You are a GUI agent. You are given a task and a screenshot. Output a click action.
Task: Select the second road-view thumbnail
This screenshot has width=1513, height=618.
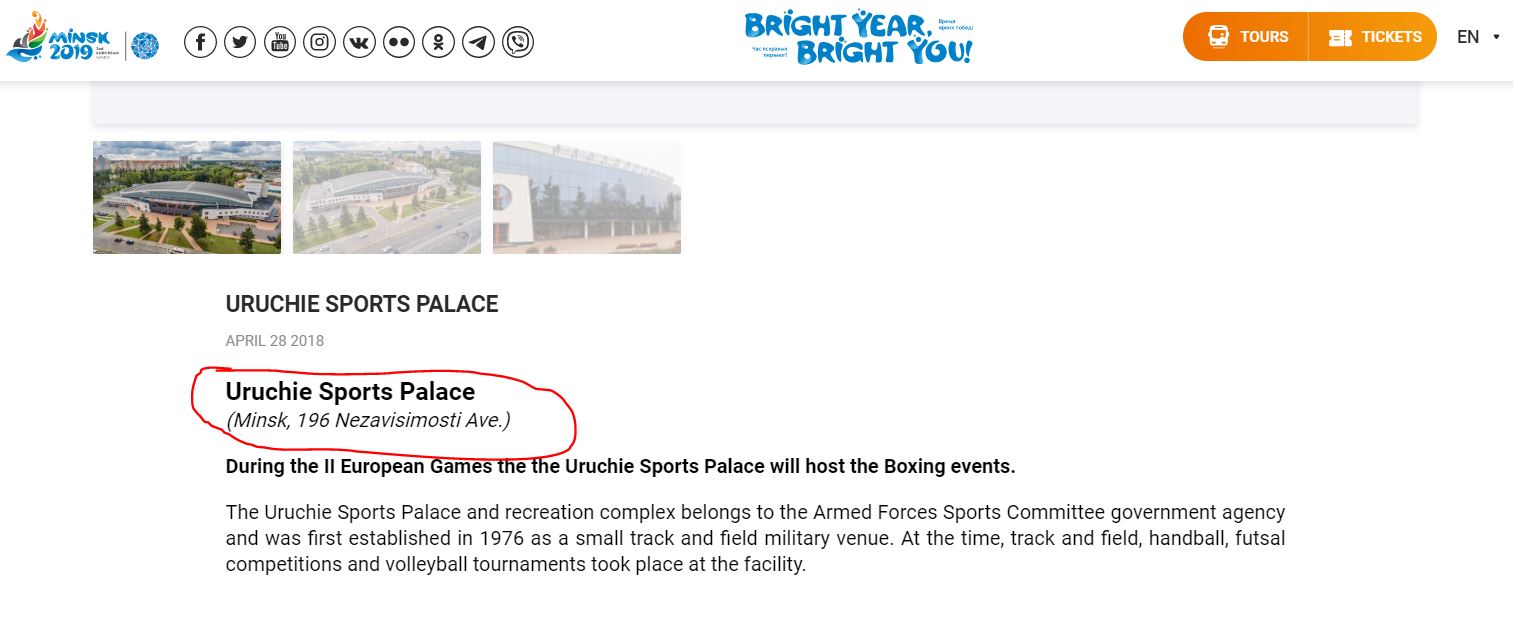click(387, 197)
